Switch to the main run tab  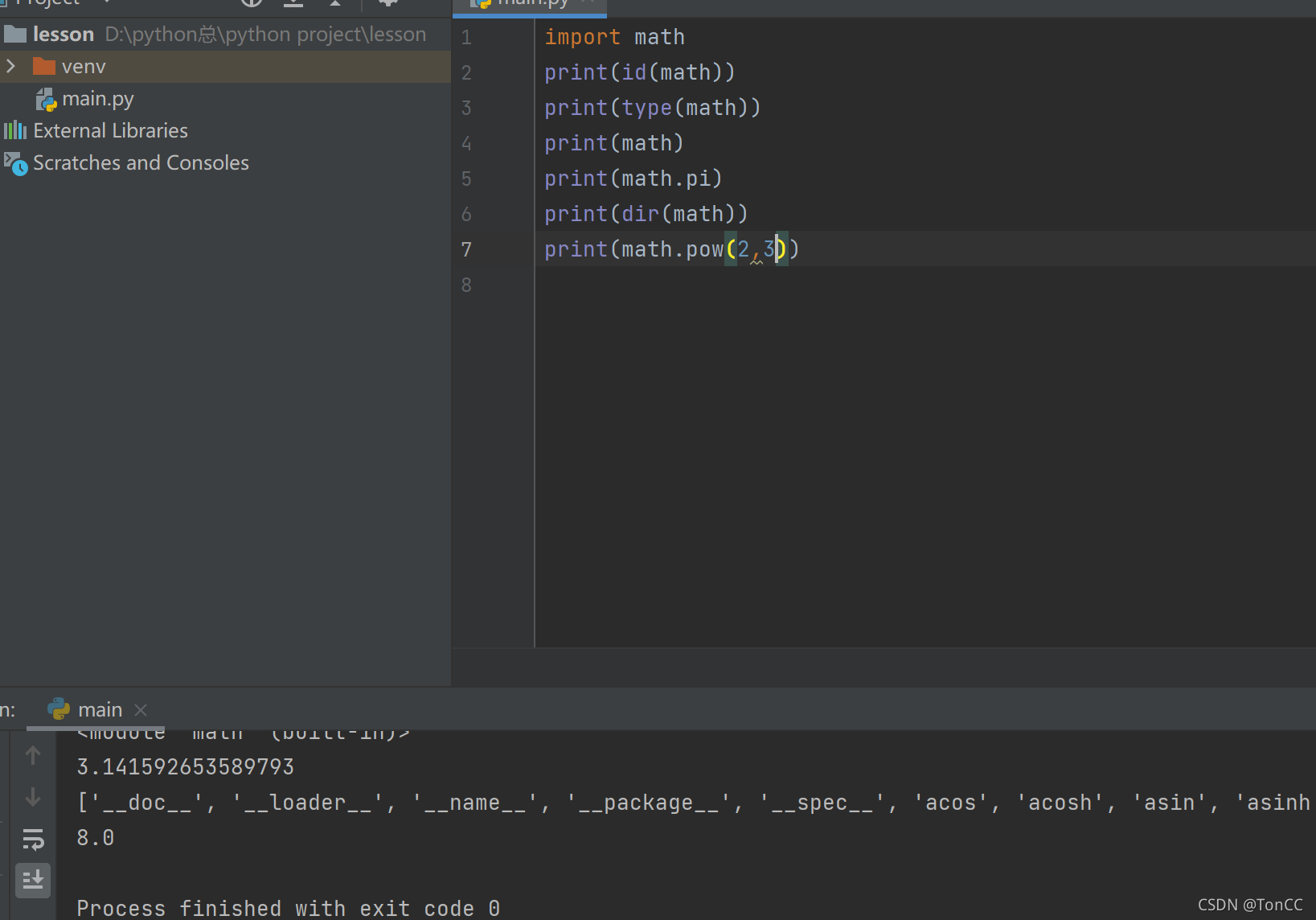100,709
